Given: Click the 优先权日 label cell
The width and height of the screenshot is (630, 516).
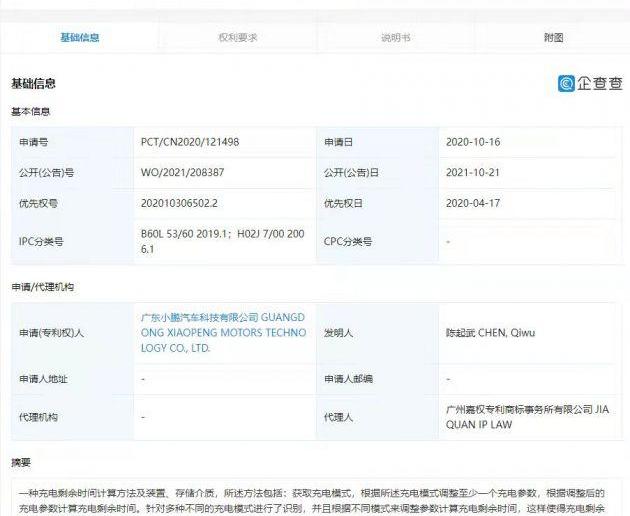Looking at the screenshot, I should [x=377, y=203].
